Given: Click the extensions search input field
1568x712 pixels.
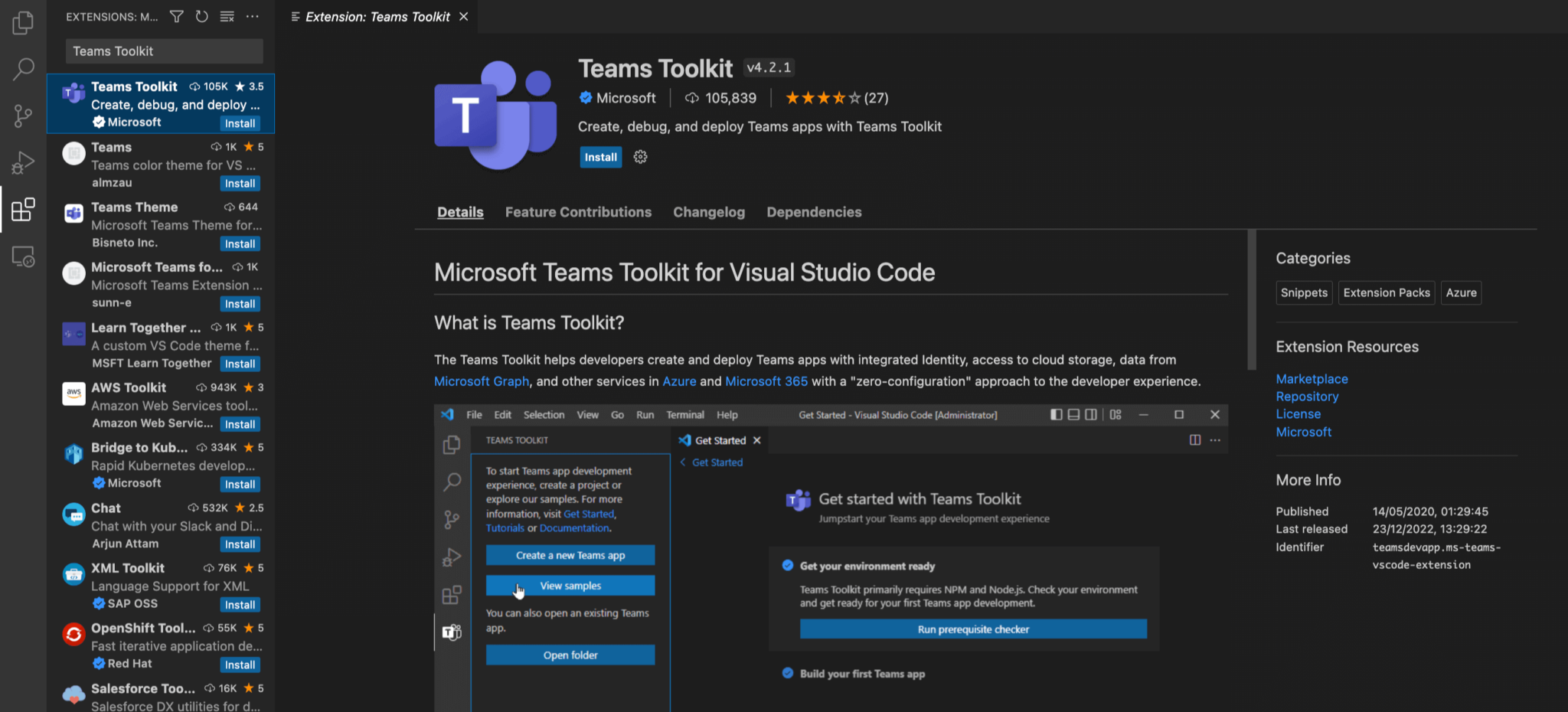Looking at the screenshot, I should pos(165,51).
